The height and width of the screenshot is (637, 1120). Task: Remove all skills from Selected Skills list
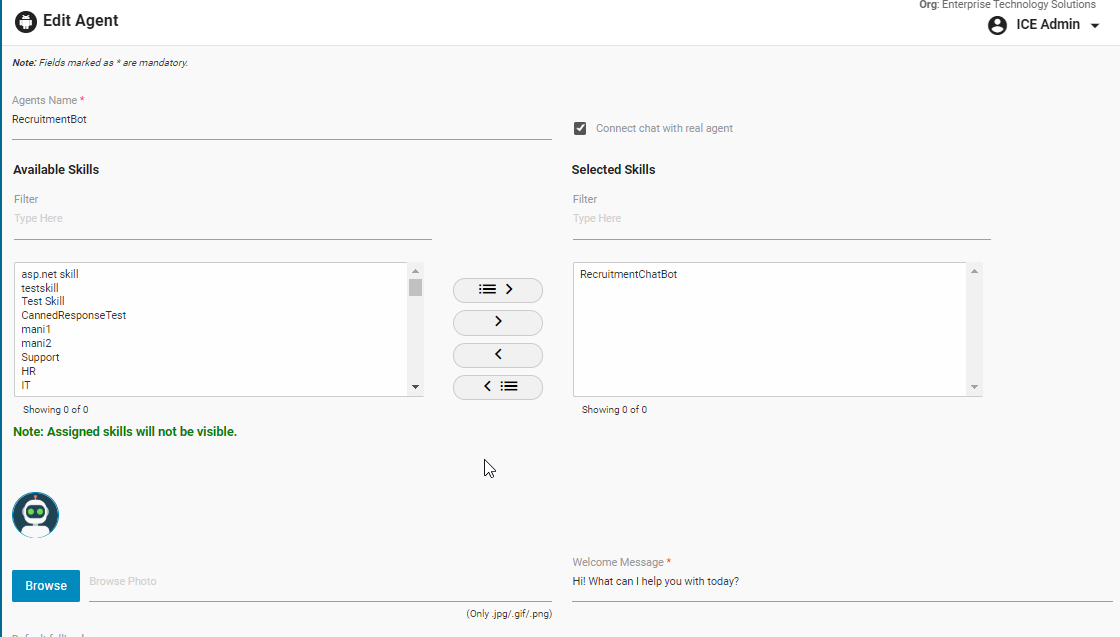coord(497,387)
